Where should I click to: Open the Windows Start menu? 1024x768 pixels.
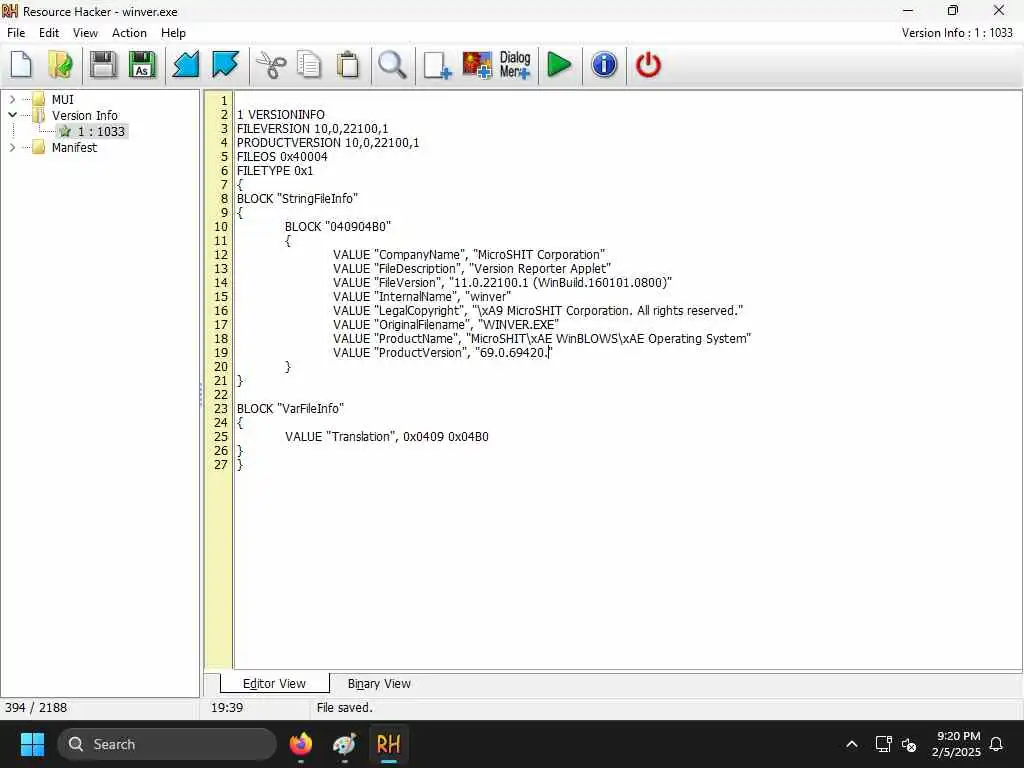point(32,744)
